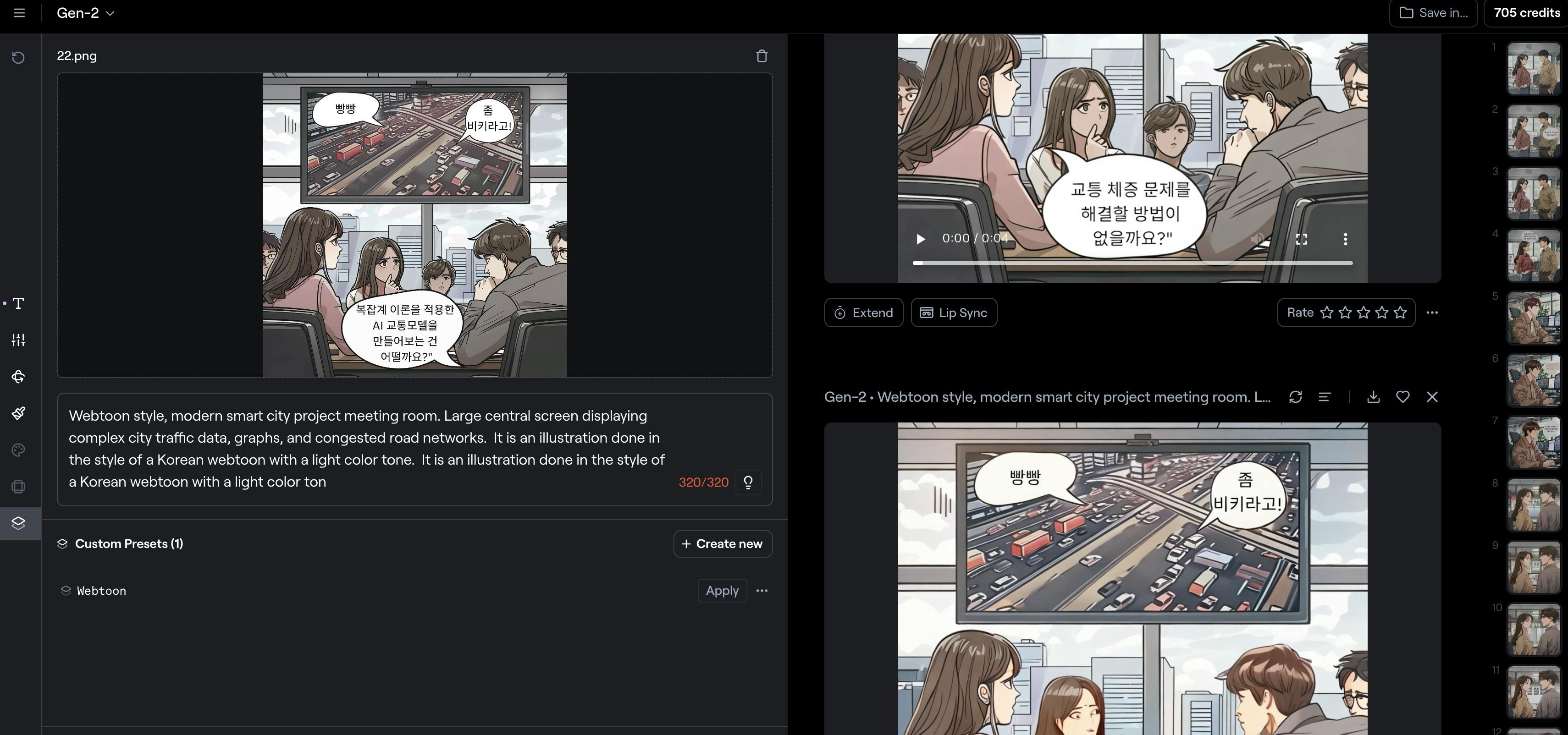Favorite the generation with heart icon

[x=1402, y=397]
